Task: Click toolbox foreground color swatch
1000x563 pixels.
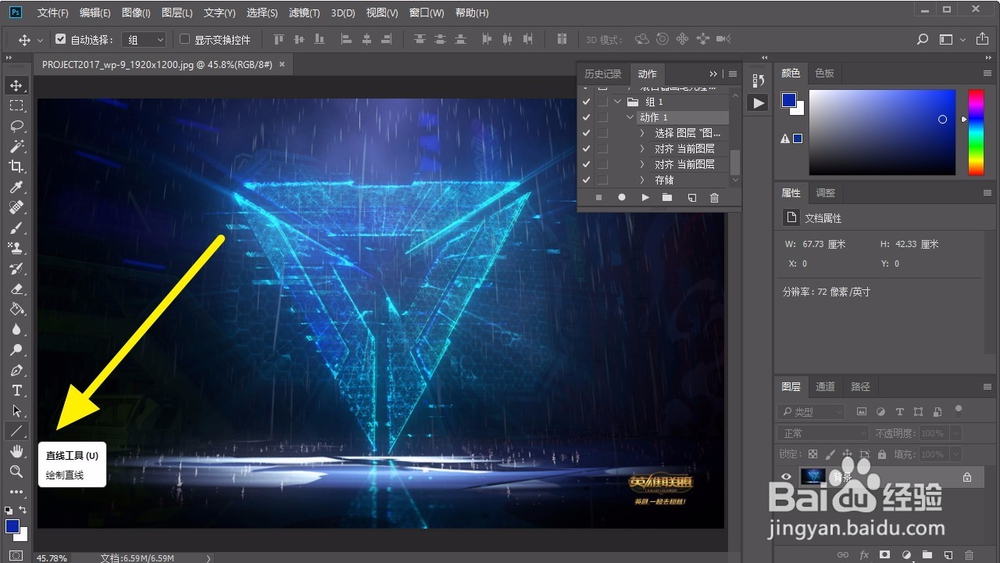Action: pyautogui.click(x=12, y=526)
